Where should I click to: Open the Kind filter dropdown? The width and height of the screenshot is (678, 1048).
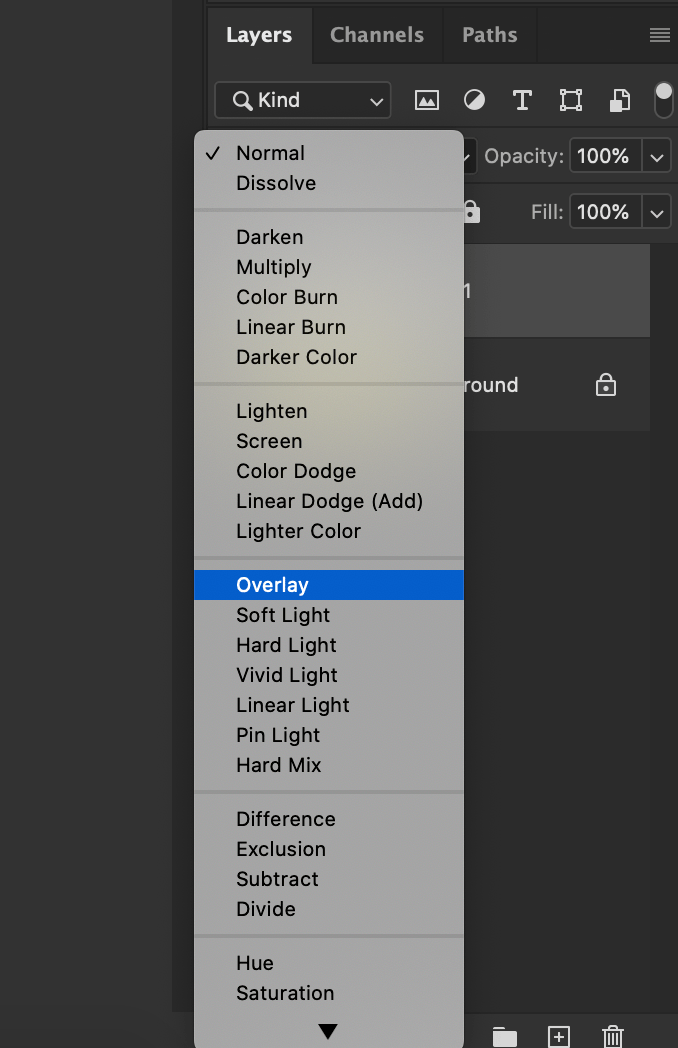point(302,100)
